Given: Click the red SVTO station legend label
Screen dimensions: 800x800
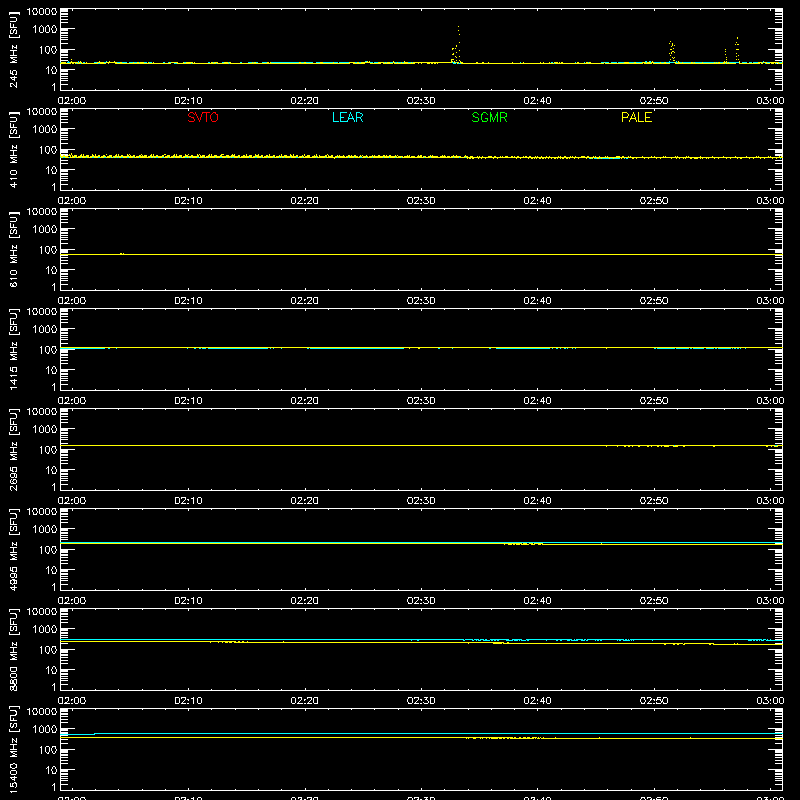Looking at the screenshot, I should tap(203, 117).
